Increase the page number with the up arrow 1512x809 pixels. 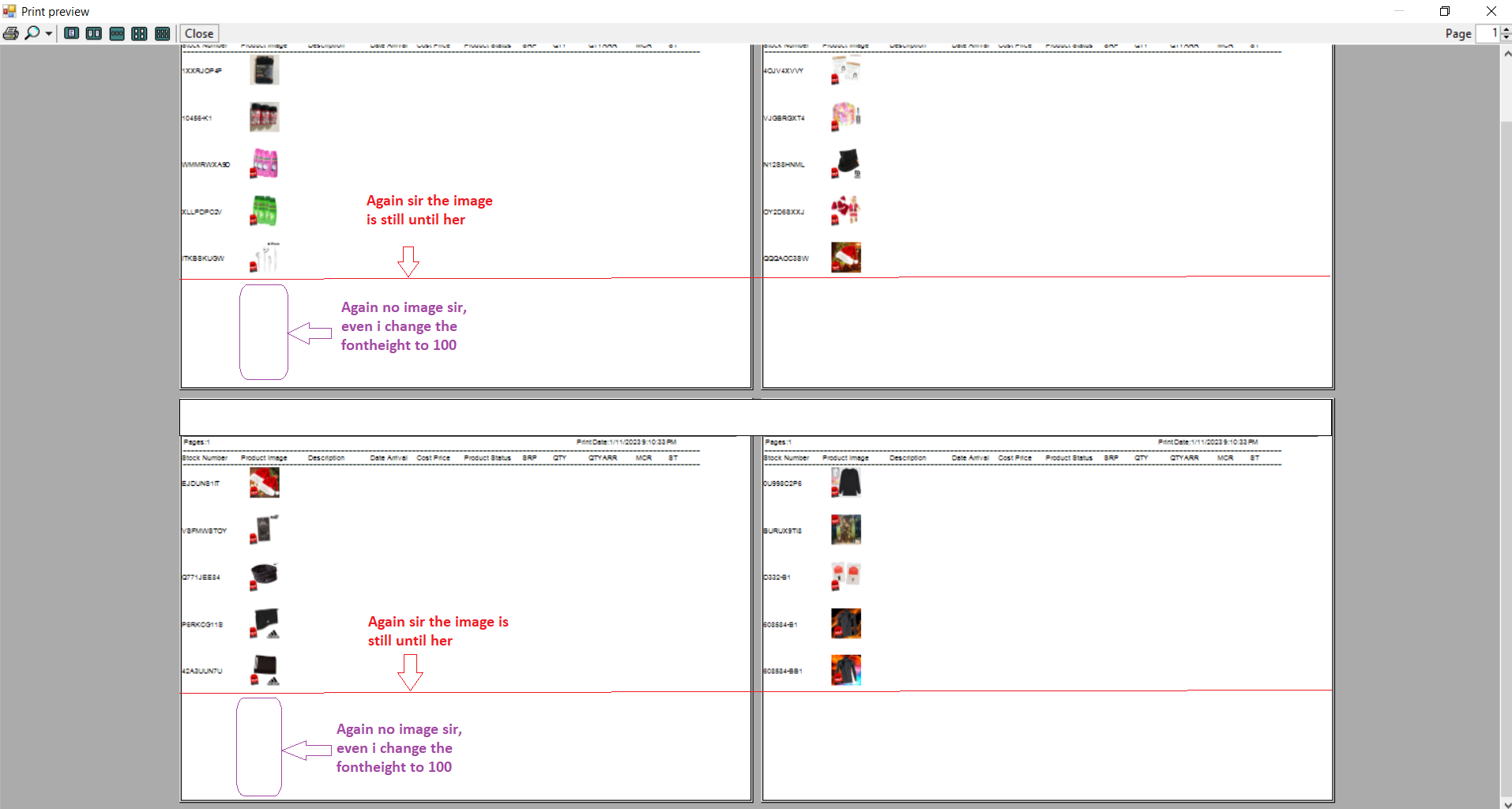(x=1506, y=29)
